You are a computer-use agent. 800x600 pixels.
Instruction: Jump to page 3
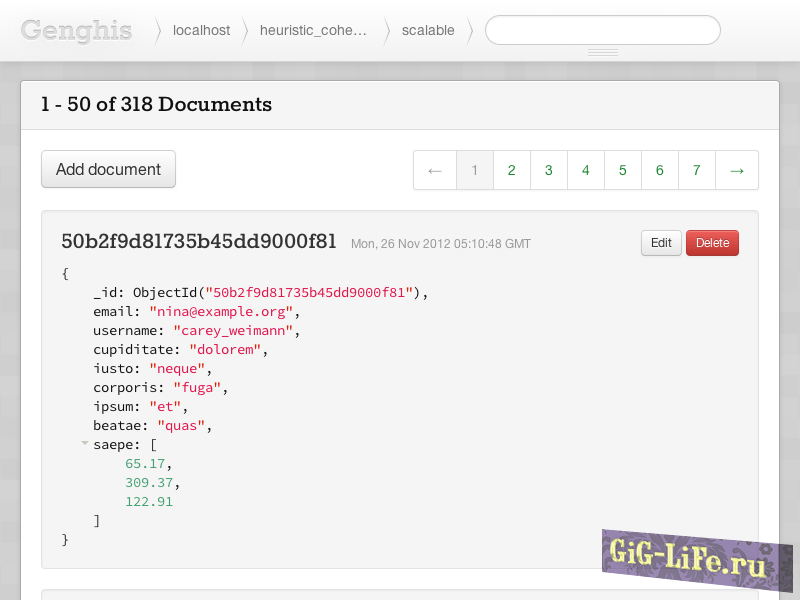click(x=549, y=170)
